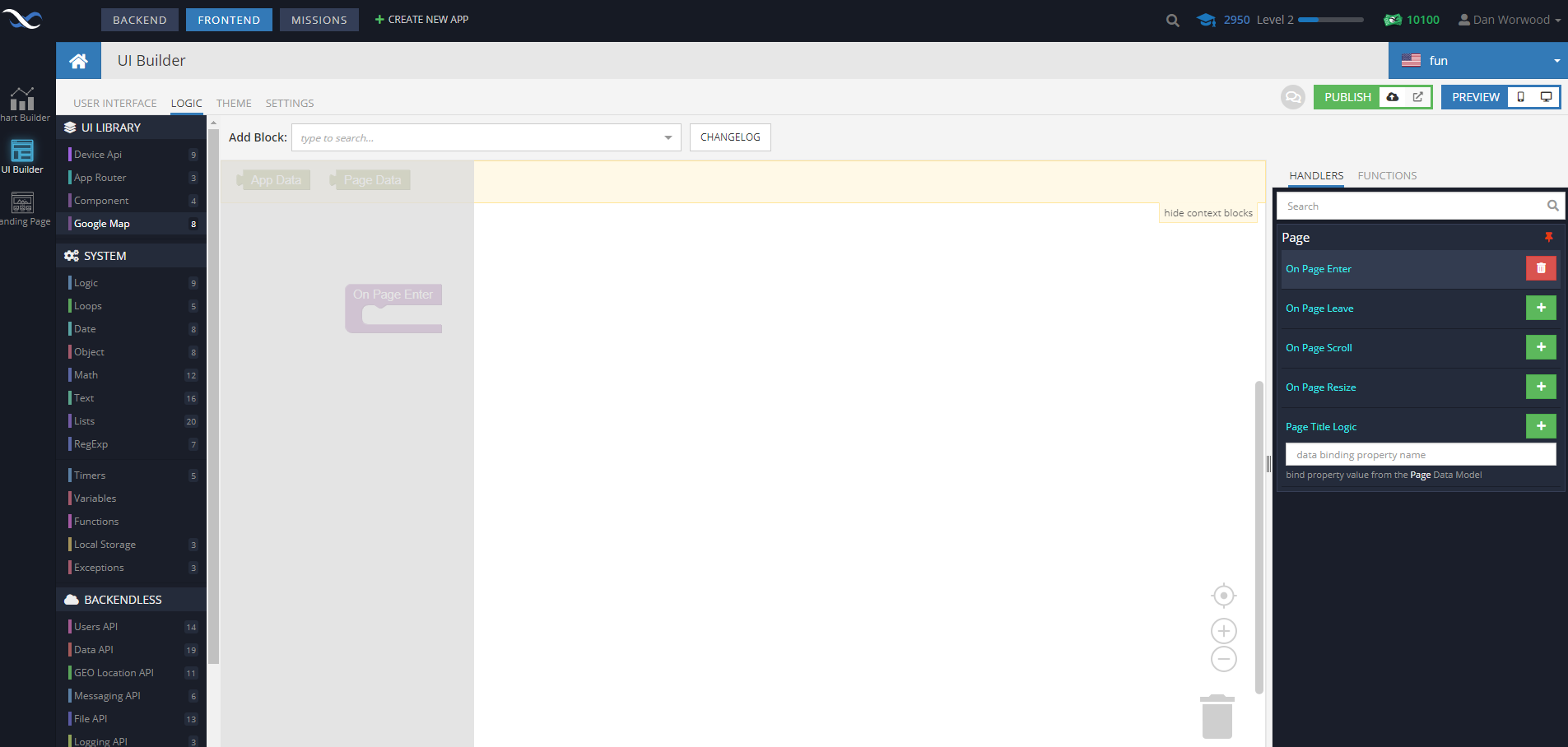Add the On Page Resize handler
1568x747 pixels.
click(x=1541, y=387)
